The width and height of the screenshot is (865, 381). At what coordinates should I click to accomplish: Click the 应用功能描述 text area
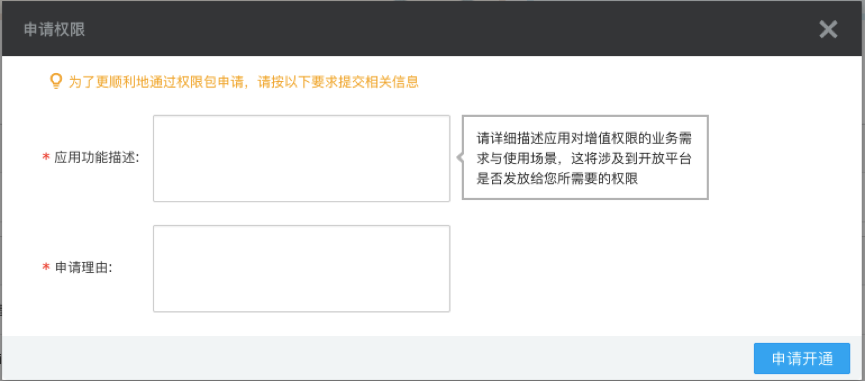[301, 158]
